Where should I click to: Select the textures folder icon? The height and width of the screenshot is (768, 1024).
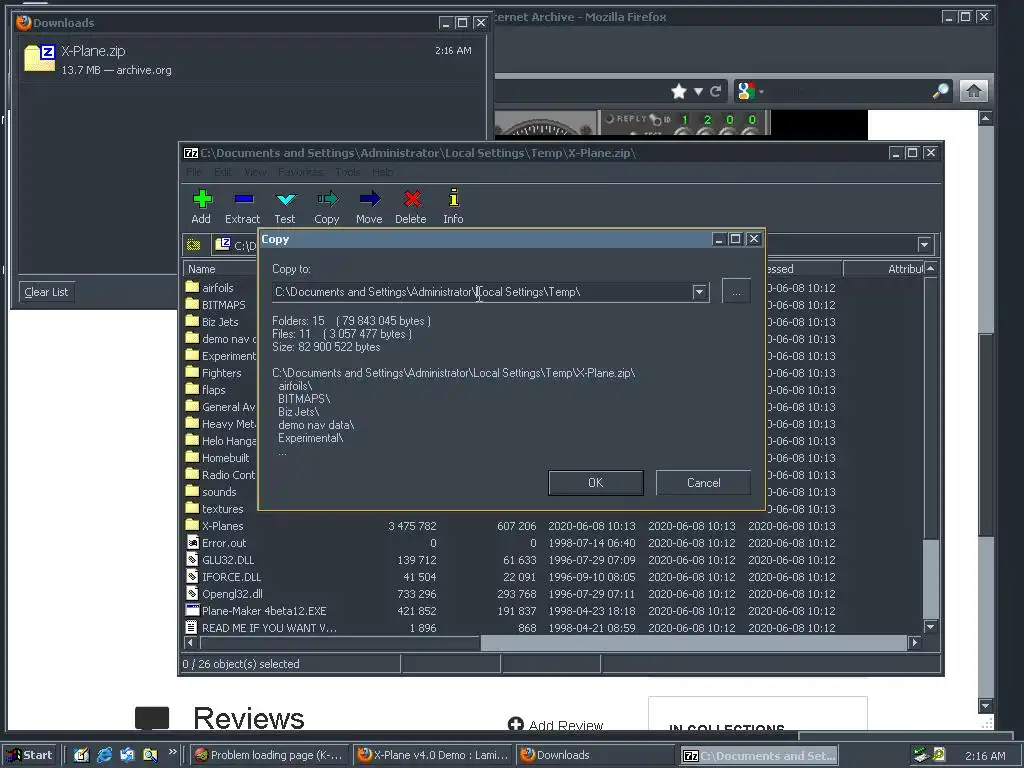point(192,508)
